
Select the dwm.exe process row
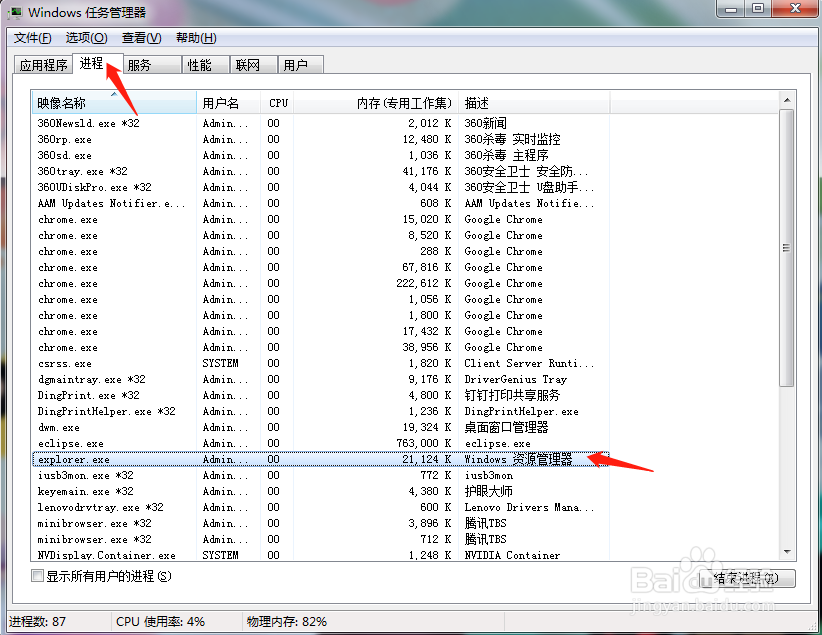tap(321, 427)
